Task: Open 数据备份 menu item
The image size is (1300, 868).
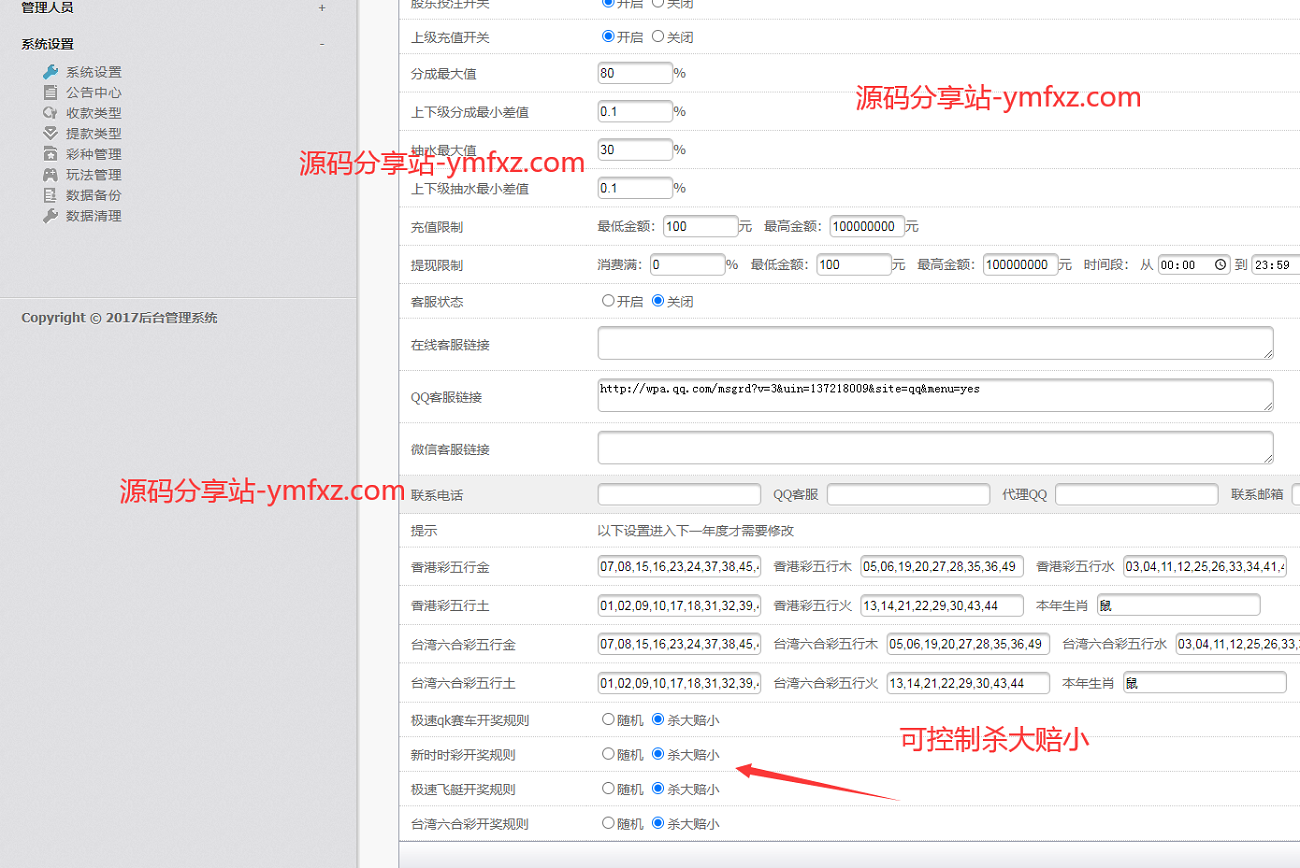Action: (x=93, y=195)
